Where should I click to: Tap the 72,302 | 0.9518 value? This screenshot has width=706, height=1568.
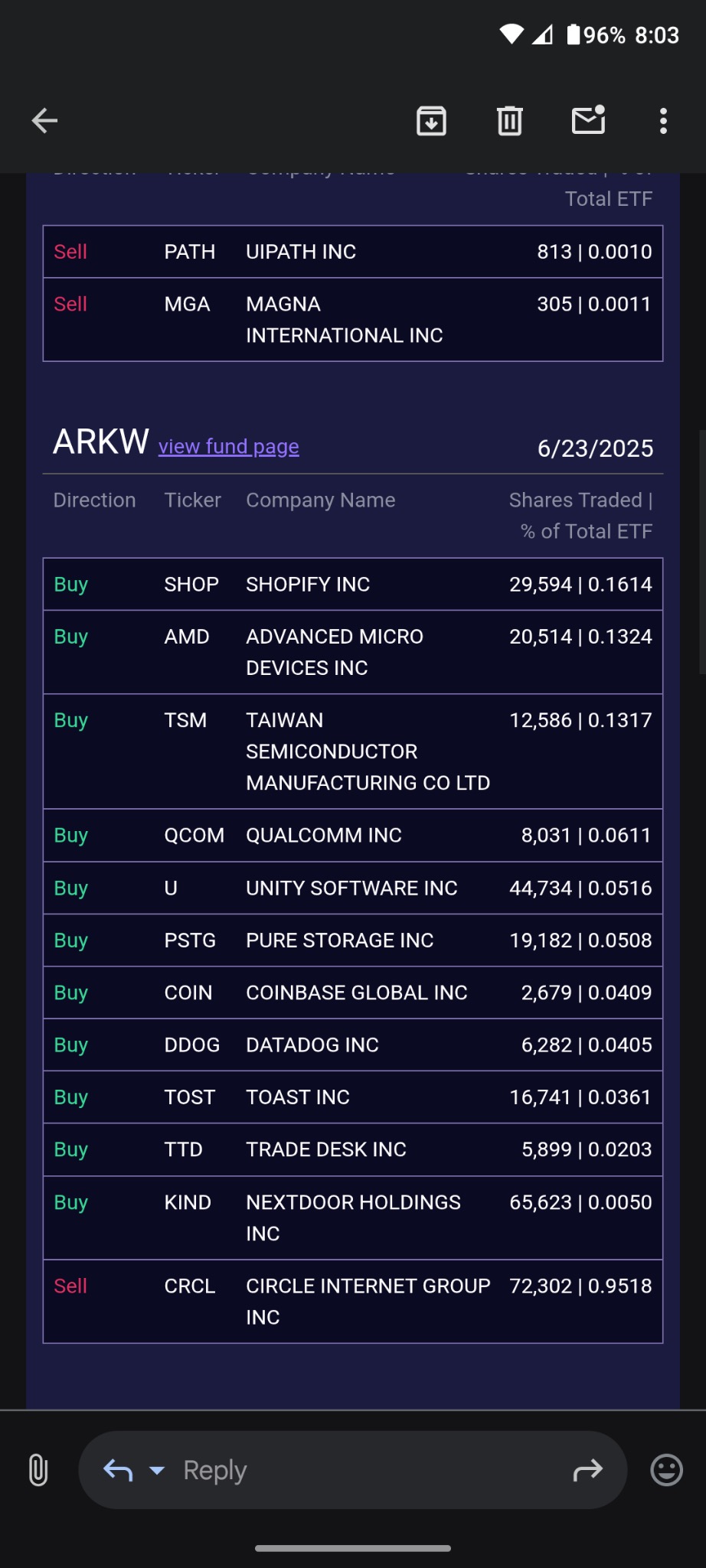581,1286
